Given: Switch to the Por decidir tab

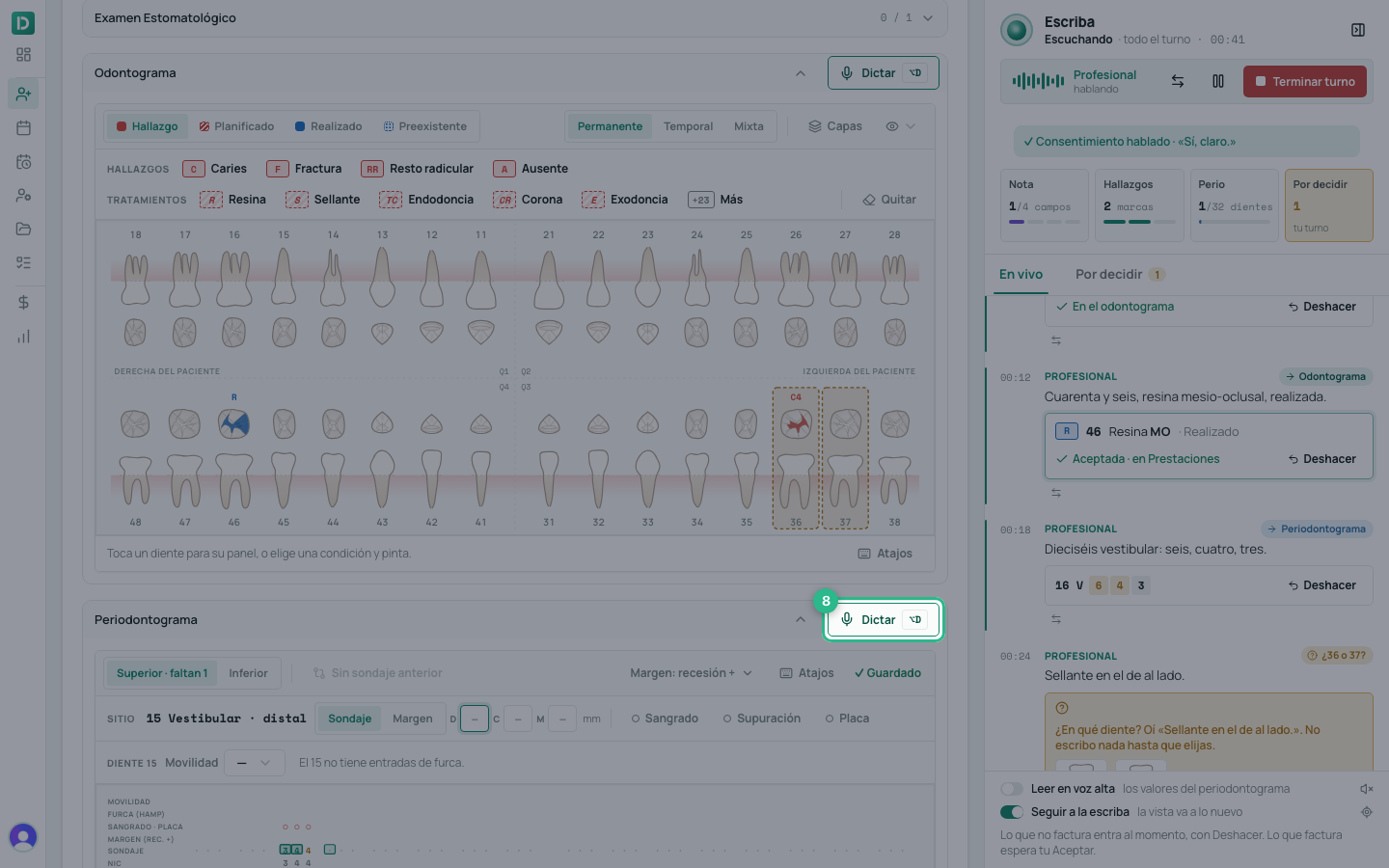Looking at the screenshot, I should [1120, 275].
